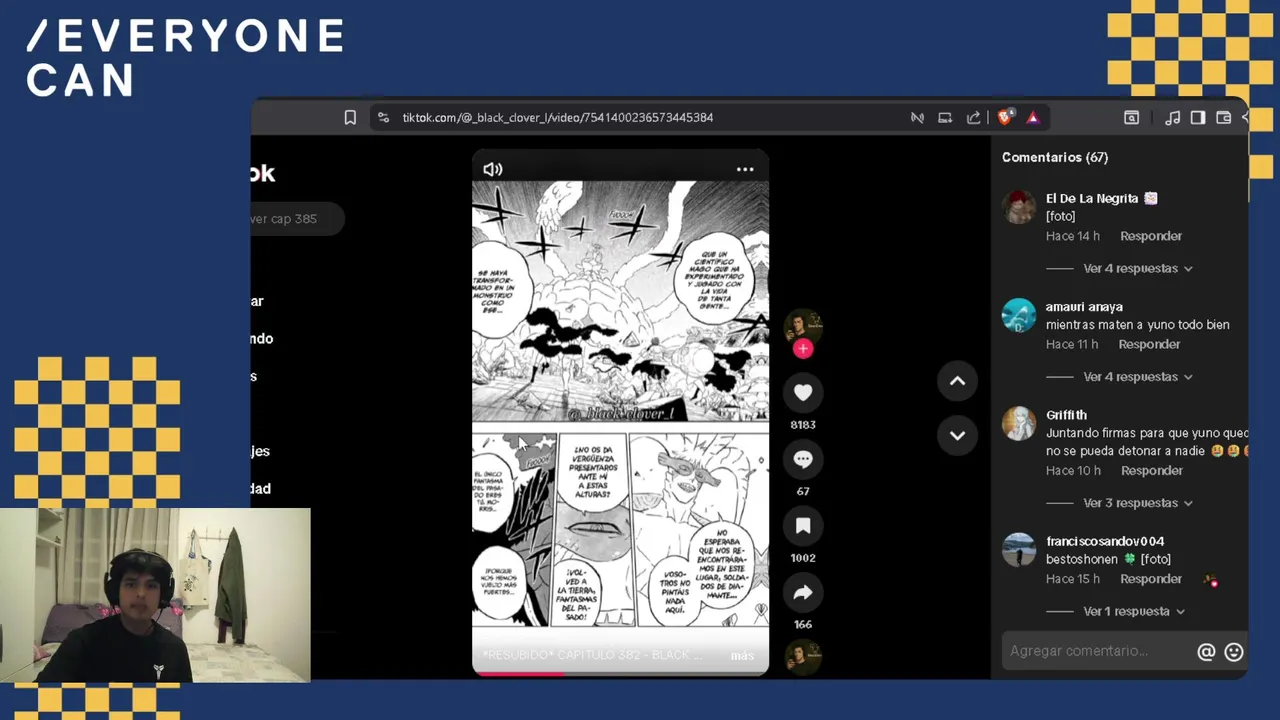Screen dimensions: 1280x720
Task: Click 'Hace 15 h' timestamp
Action: [x=1073, y=579]
